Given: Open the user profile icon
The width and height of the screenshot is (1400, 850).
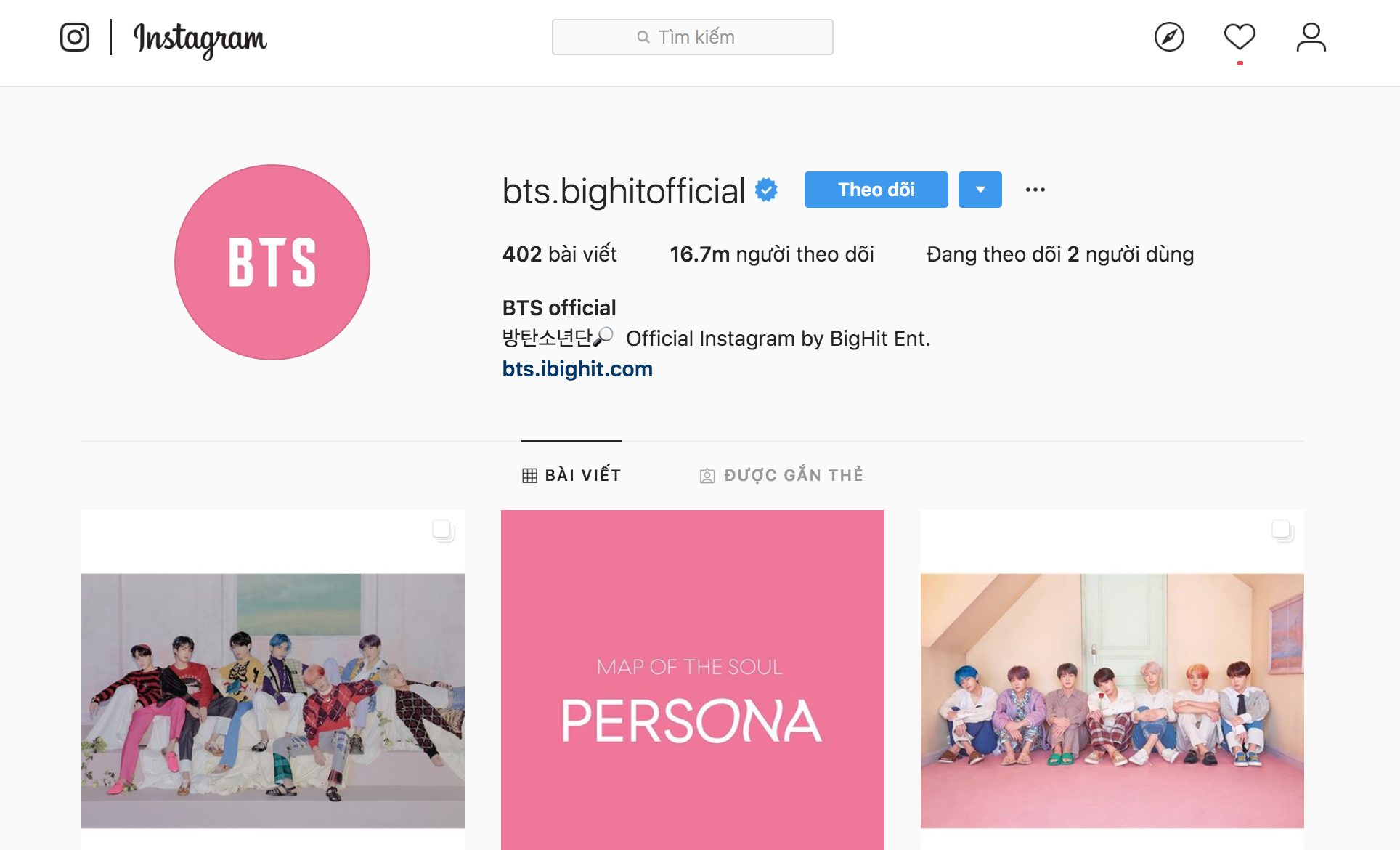Looking at the screenshot, I should point(1311,37).
